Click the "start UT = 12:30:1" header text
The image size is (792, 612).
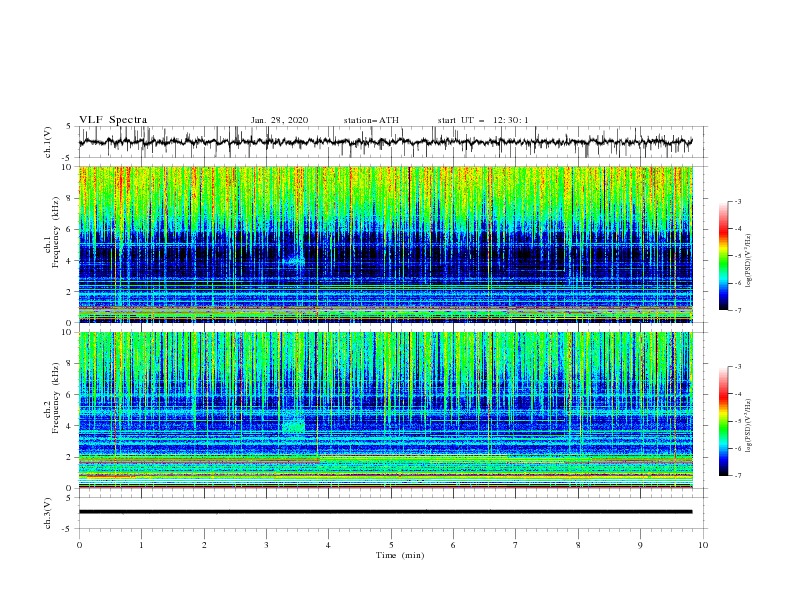click(x=483, y=120)
